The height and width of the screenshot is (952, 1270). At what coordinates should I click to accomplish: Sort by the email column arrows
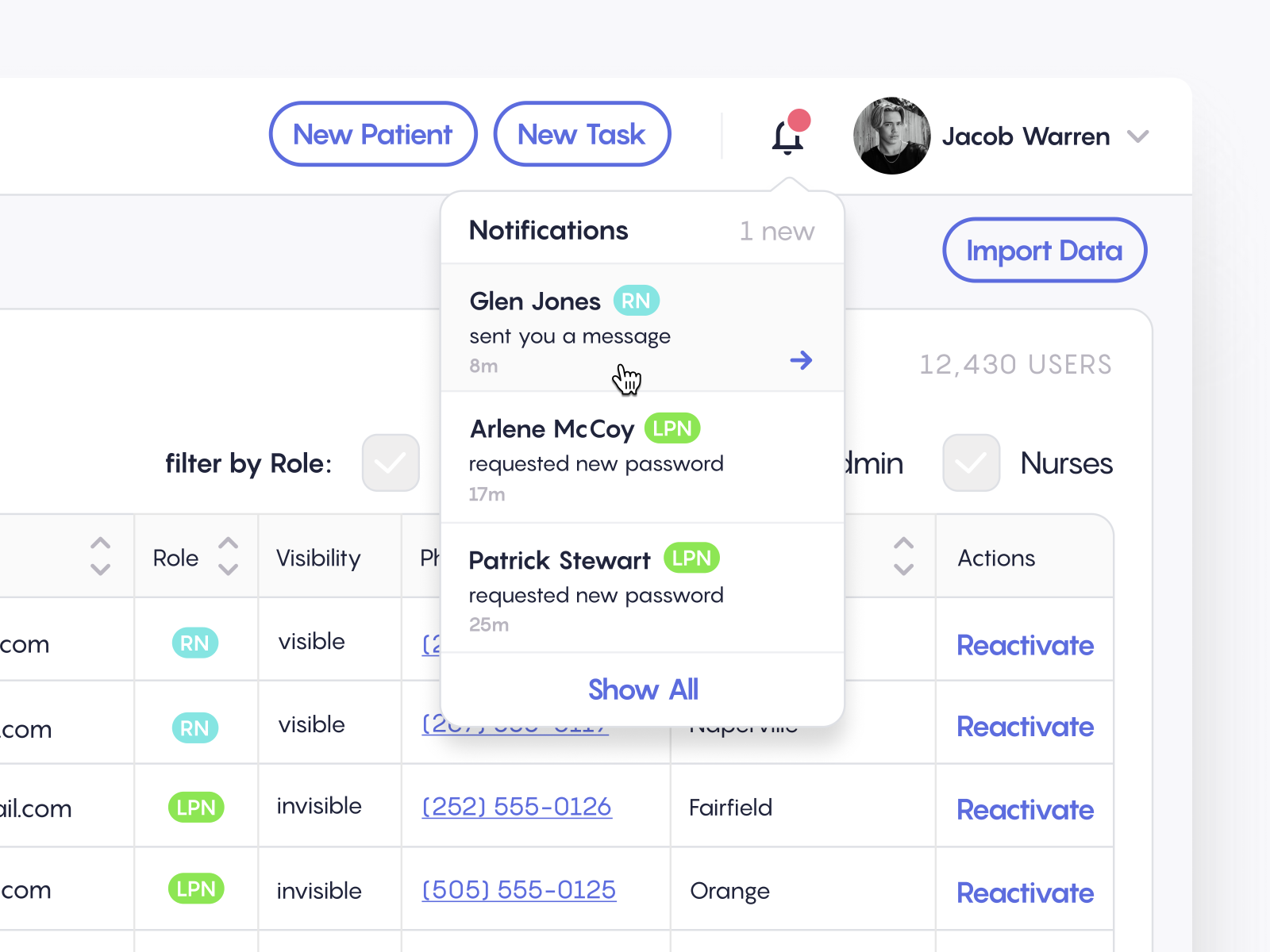coord(100,556)
